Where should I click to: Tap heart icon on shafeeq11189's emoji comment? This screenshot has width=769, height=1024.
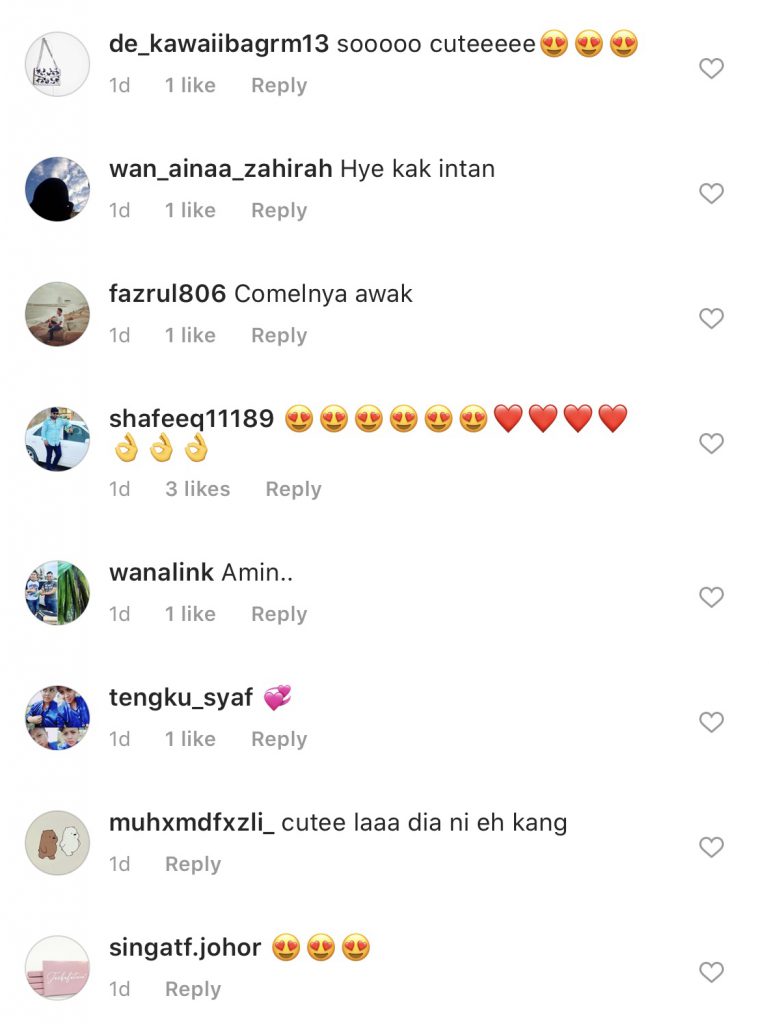pyautogui.click(x=711, y=443)
